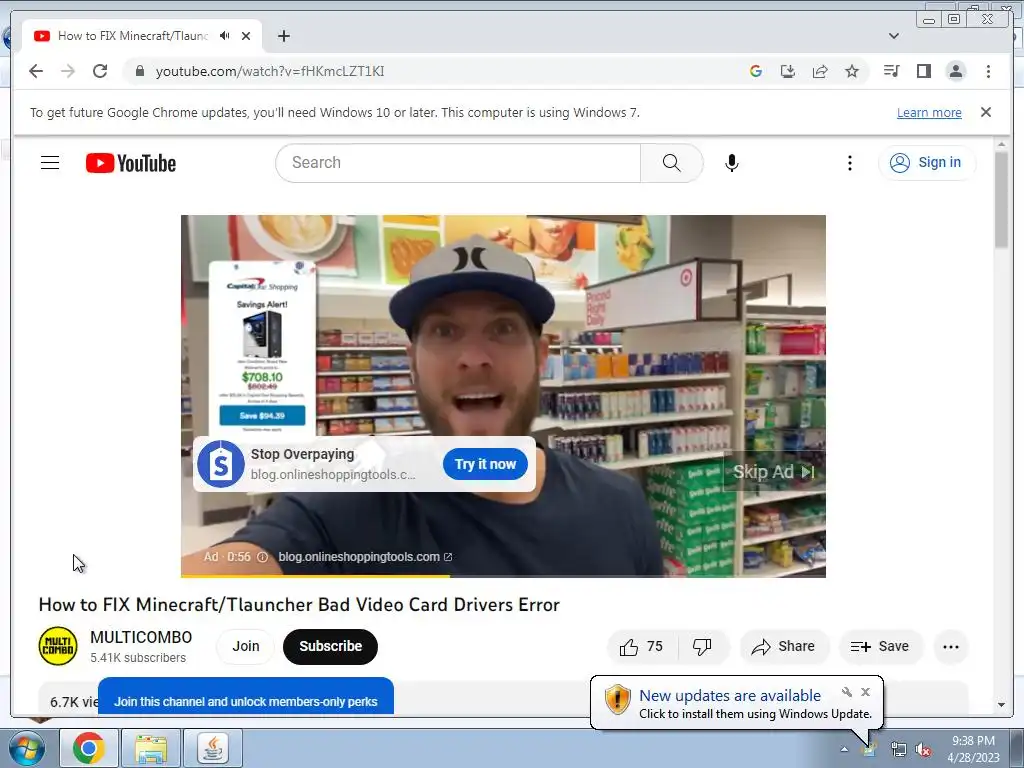The width and height of the screenshot is (1024, 768).
Task: Click the page vertical scrollbar thumb
Action: tap(1002, 200)
